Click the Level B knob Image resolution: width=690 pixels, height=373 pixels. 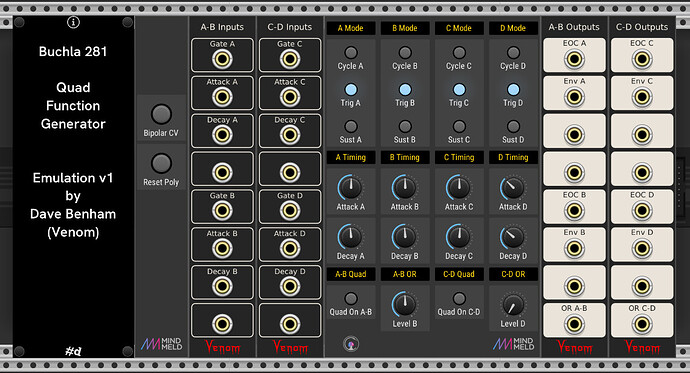click(x=405, y=304)
